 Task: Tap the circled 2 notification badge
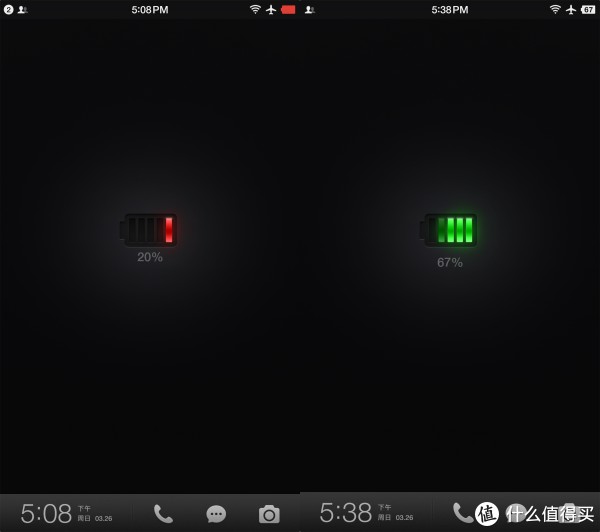8,10
